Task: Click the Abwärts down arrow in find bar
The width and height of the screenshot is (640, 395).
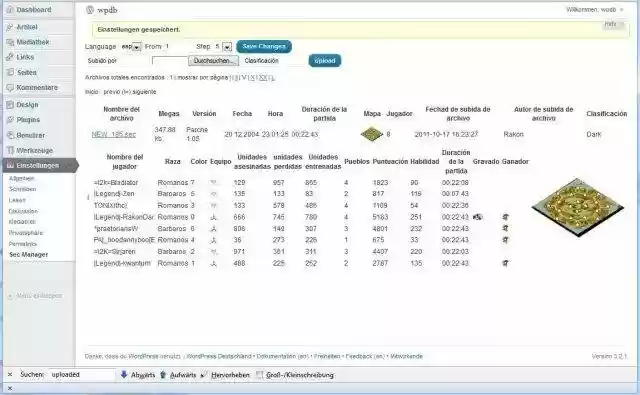Action: [x=124, y=374]
